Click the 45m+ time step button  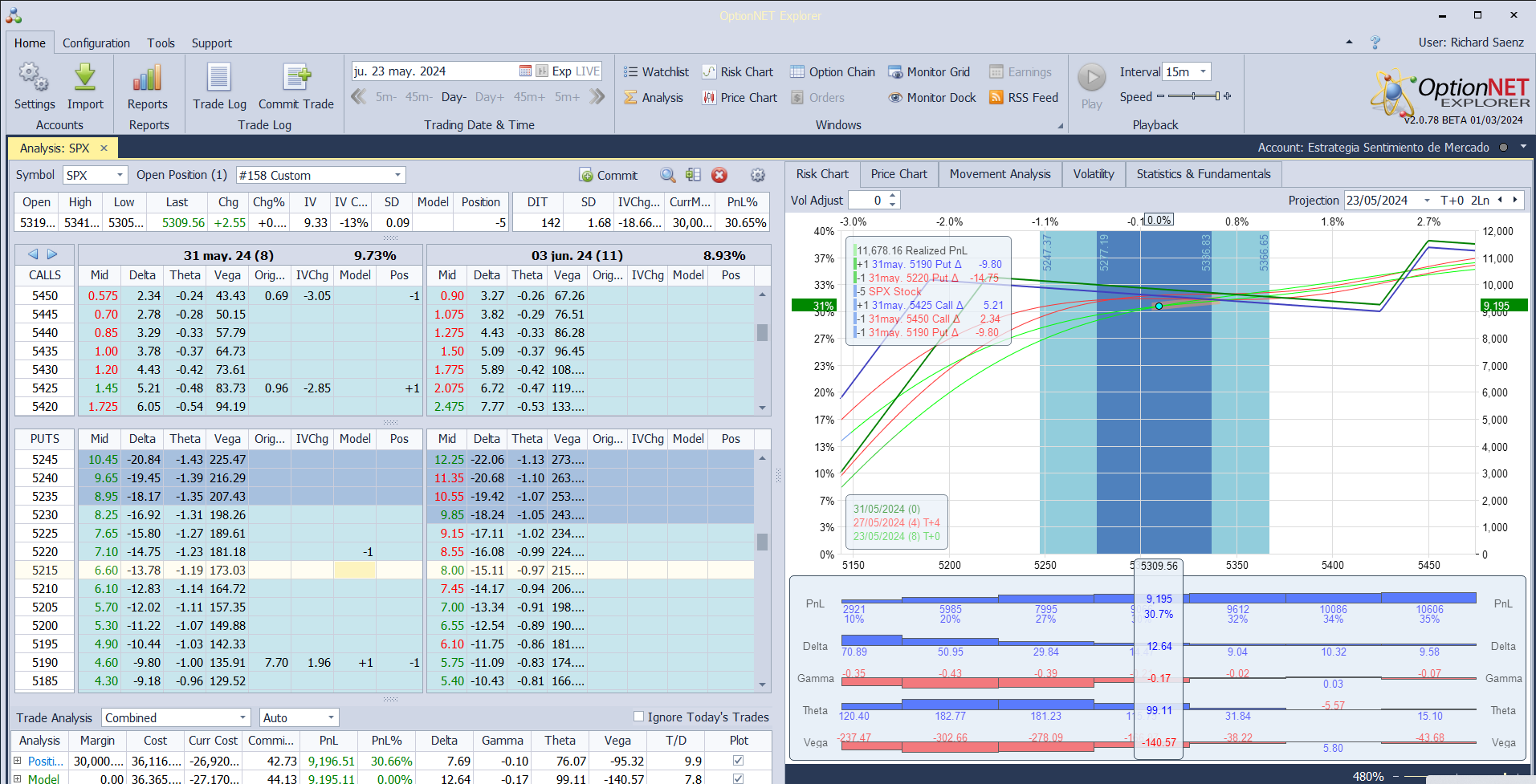[x=529, y=97]
